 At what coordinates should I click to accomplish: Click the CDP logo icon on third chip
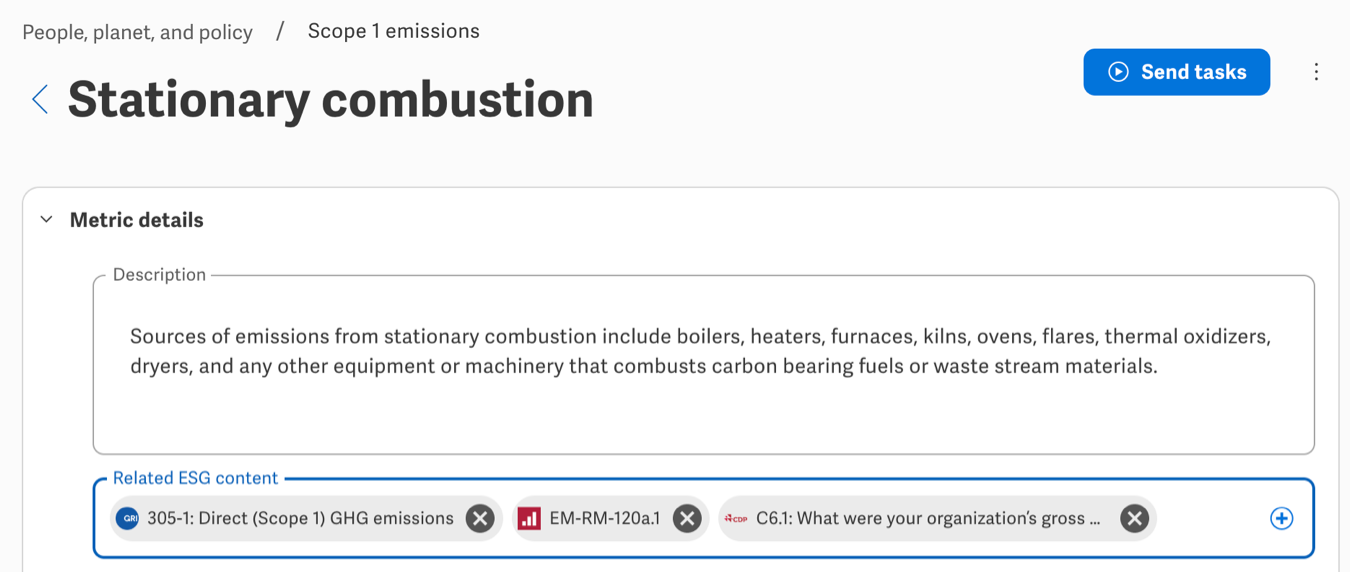coord(736,518)
